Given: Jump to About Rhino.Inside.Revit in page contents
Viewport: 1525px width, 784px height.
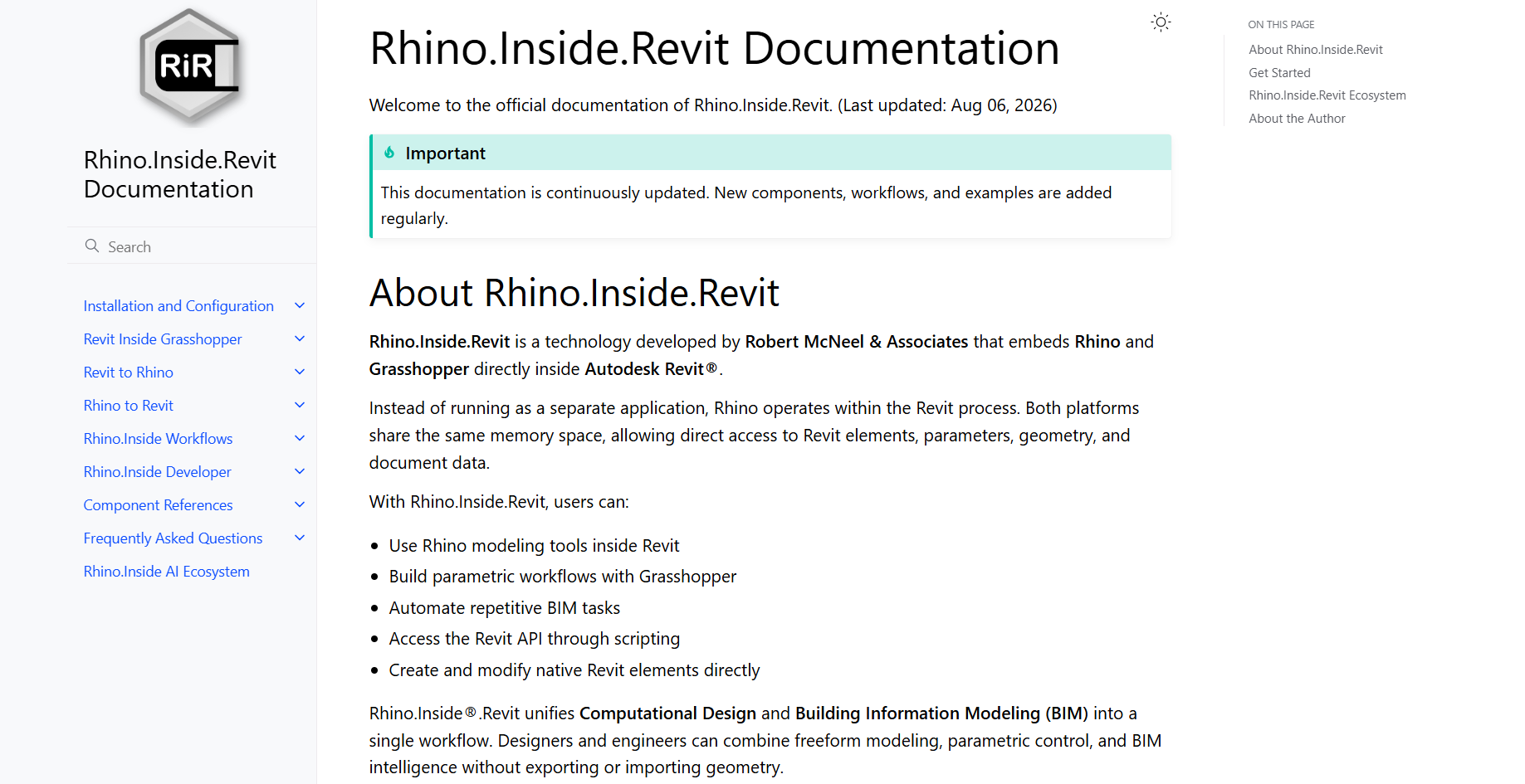Looking at the screenshot, I should tap(1316, 50).
